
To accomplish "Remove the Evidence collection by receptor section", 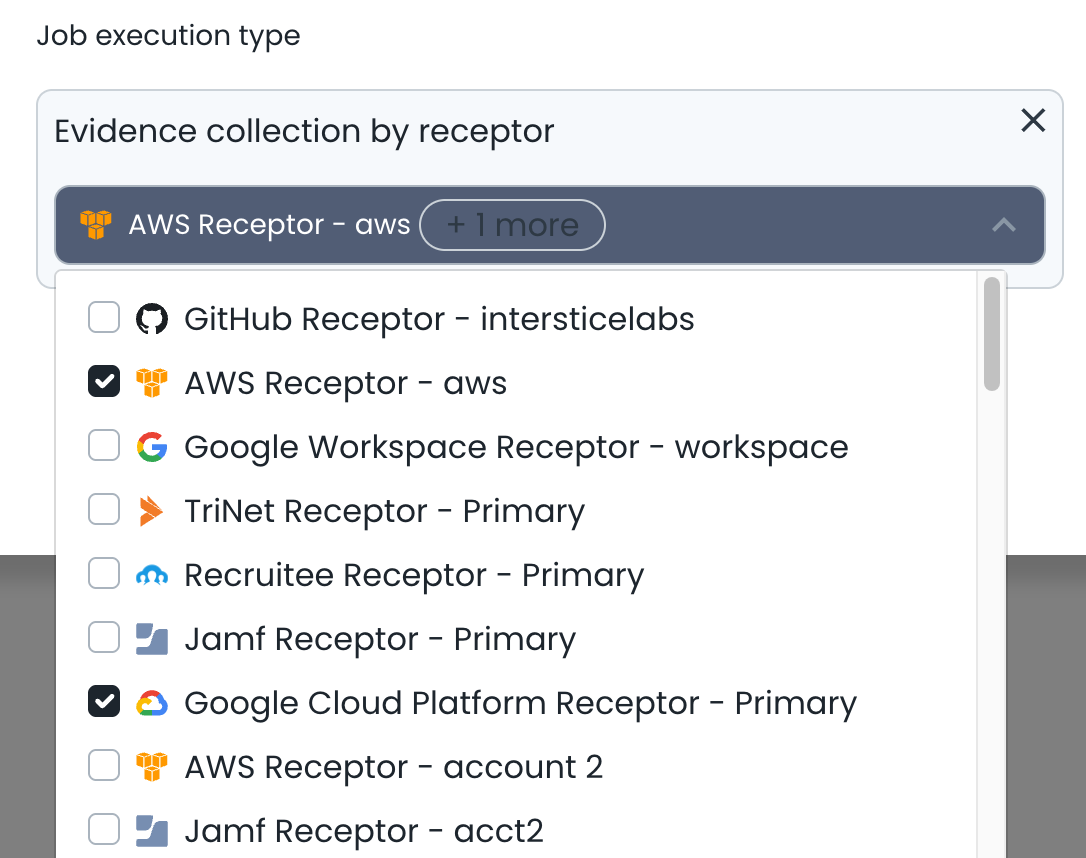I will click(1032, 121).
